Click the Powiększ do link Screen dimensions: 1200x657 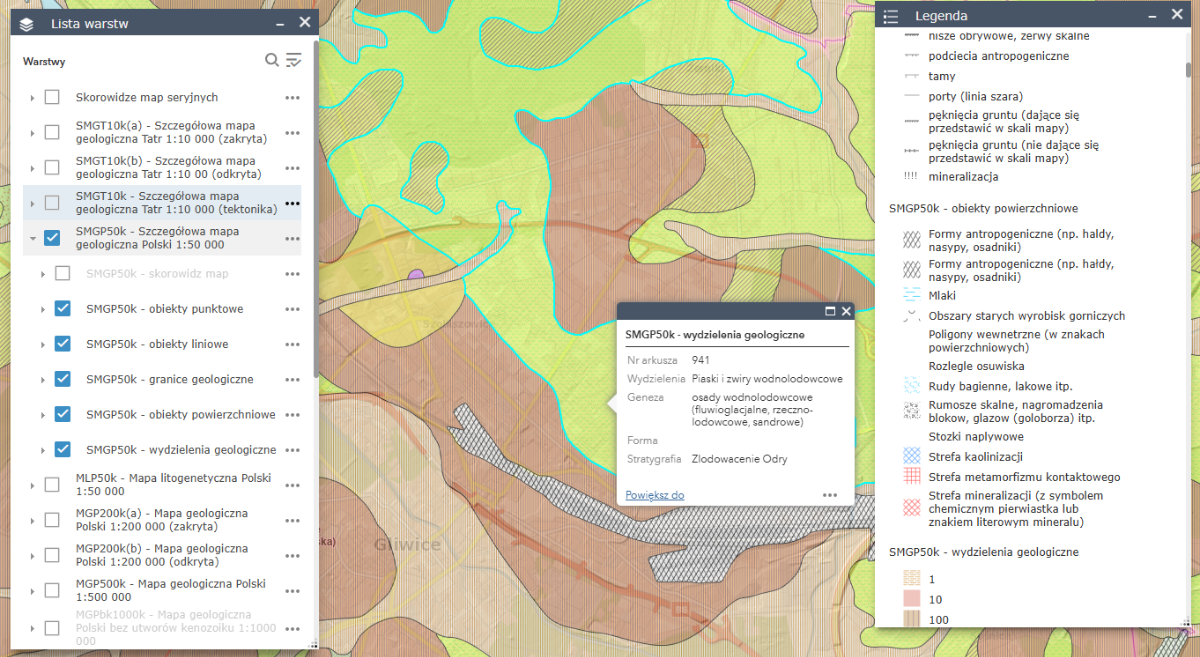click(654, 495)
